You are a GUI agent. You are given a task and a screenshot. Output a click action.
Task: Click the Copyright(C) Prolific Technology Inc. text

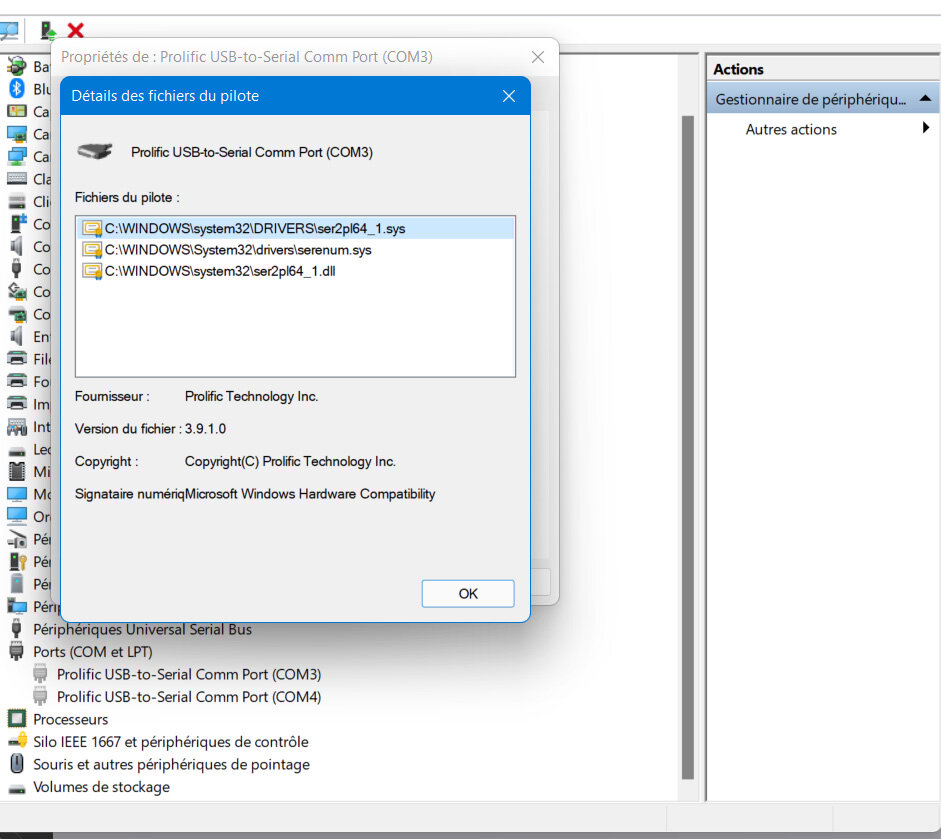click(x=290, y=461)
